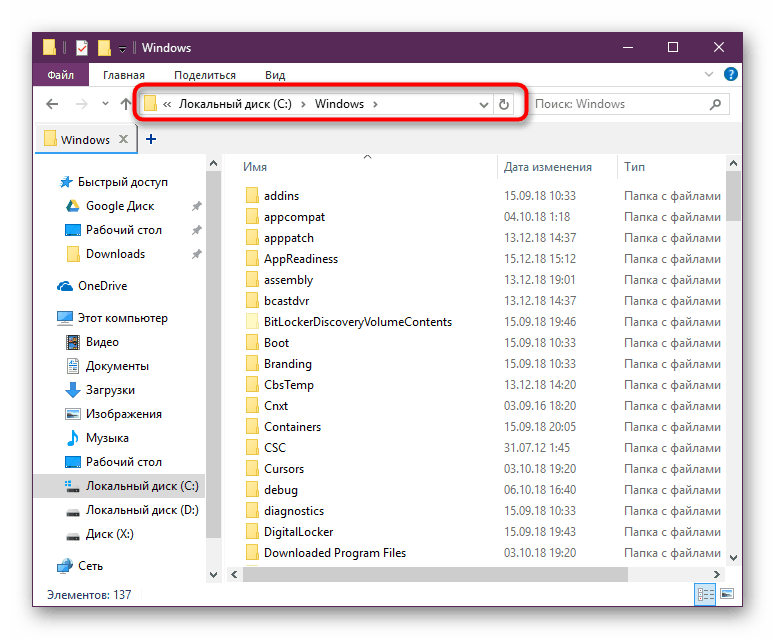775x639 pixels.
Task: Click the New folder icon in quick access toolbar
Action: [x=104, y=48]
